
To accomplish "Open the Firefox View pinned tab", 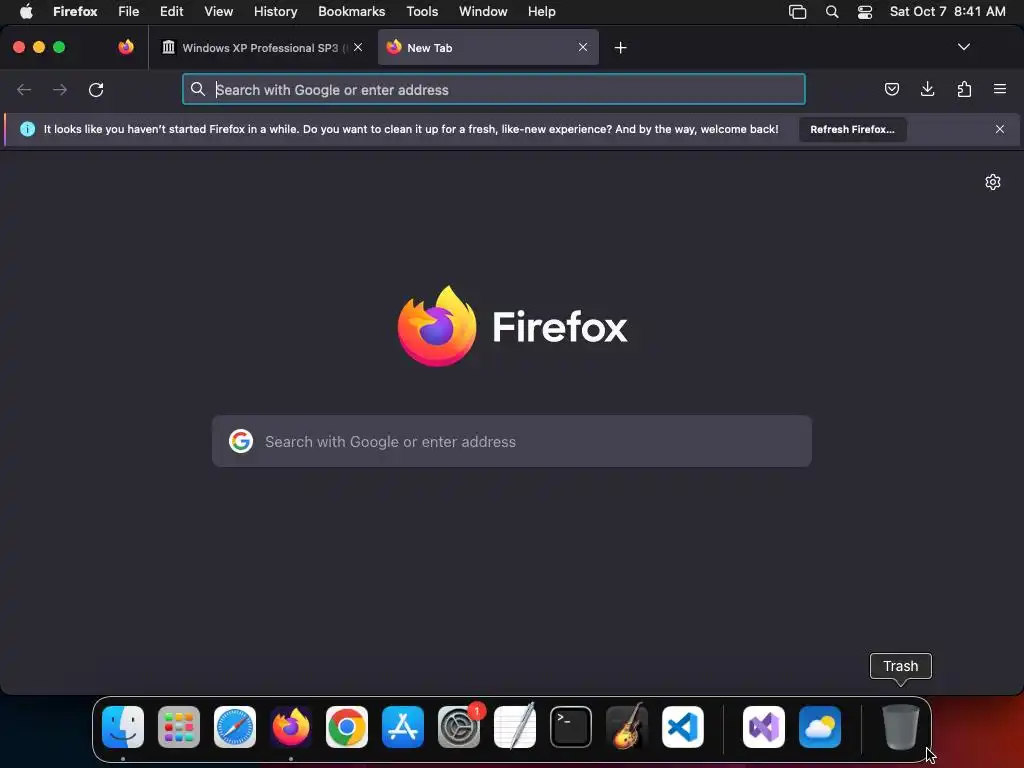I will click(126, 47).
